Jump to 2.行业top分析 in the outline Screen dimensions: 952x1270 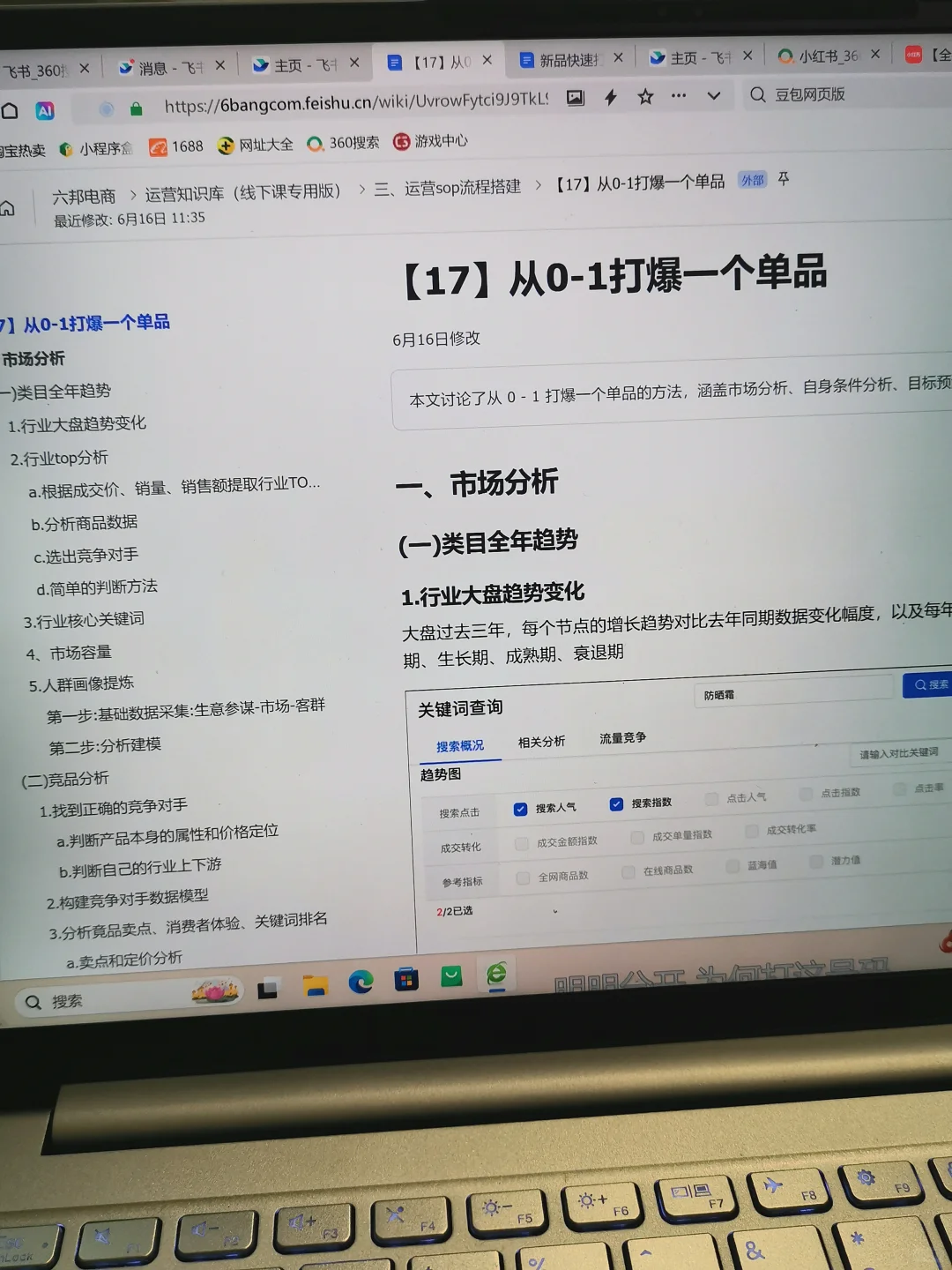point(59,458)
